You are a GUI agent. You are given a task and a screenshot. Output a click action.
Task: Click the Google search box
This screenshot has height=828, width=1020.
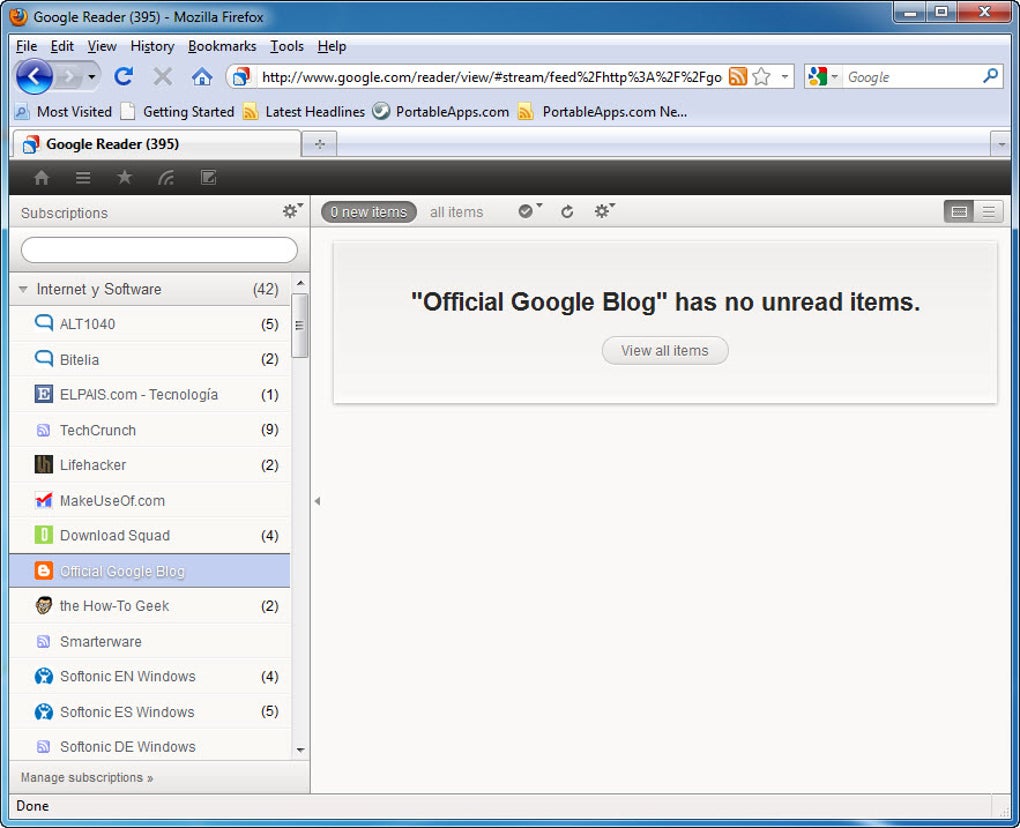[x=911, y=77]
